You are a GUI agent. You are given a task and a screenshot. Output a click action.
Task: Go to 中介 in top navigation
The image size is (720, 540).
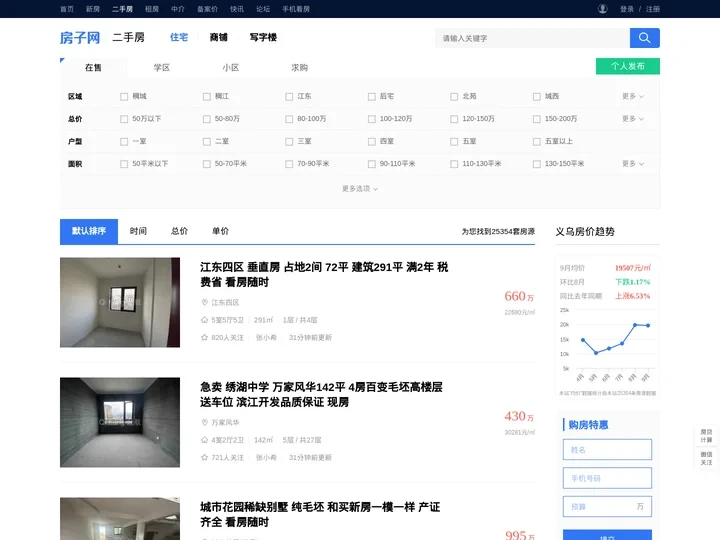pyautogui.click(x=178, y=9)
